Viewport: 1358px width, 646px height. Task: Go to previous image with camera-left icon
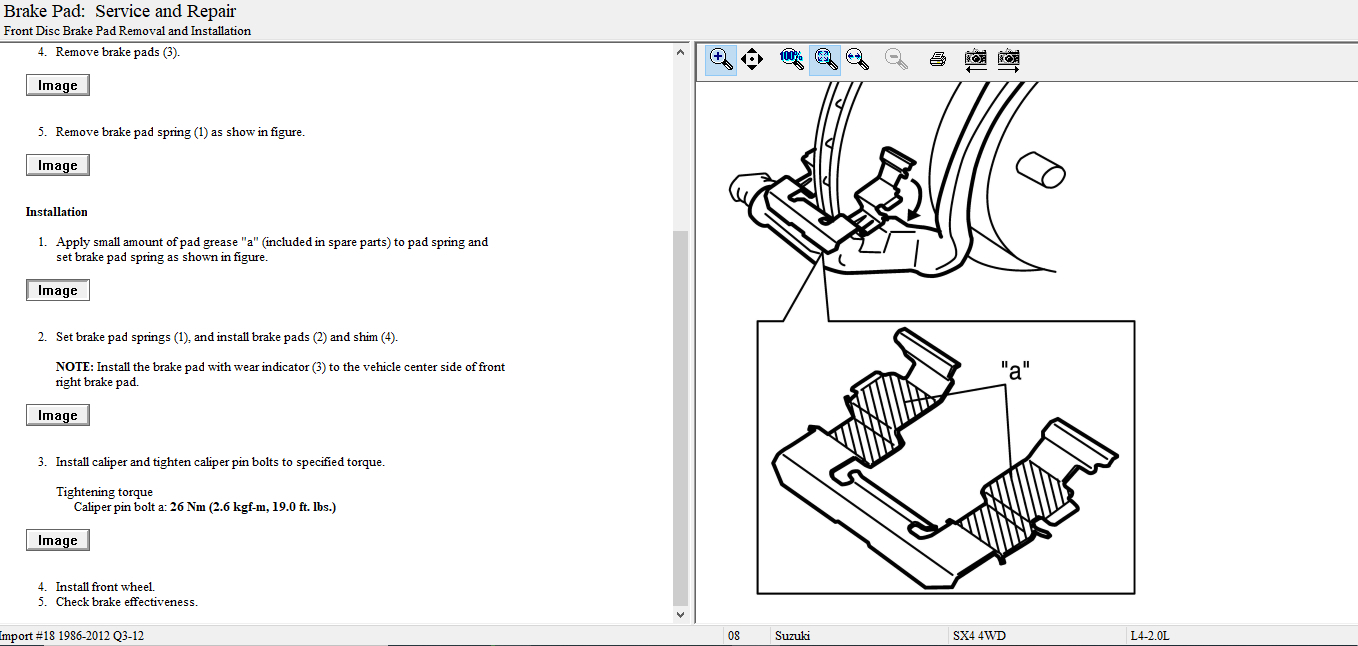point(976,59)
